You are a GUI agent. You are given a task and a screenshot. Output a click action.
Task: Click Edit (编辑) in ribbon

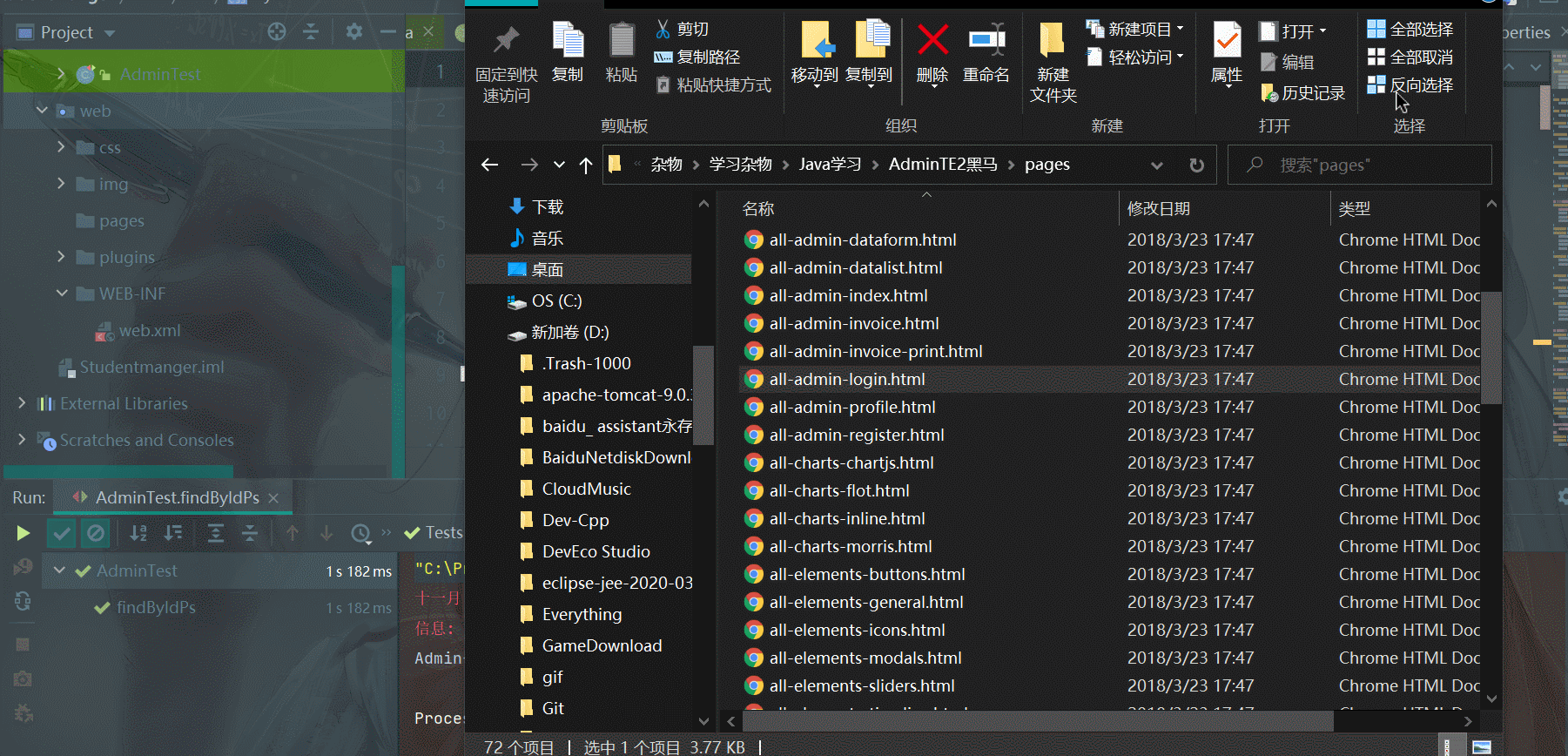(1287, 63)
